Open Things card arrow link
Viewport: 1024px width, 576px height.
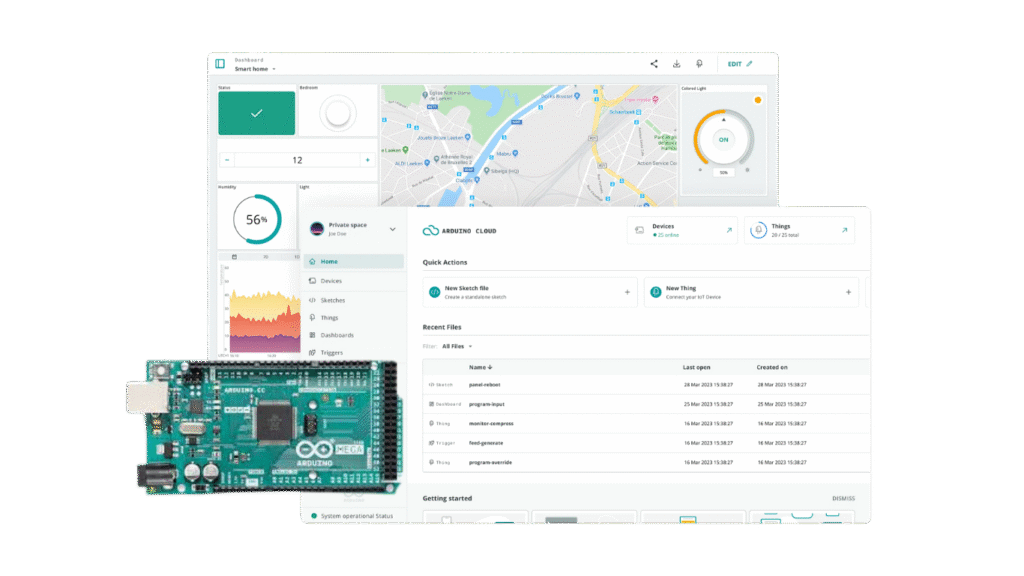point(844,230)
